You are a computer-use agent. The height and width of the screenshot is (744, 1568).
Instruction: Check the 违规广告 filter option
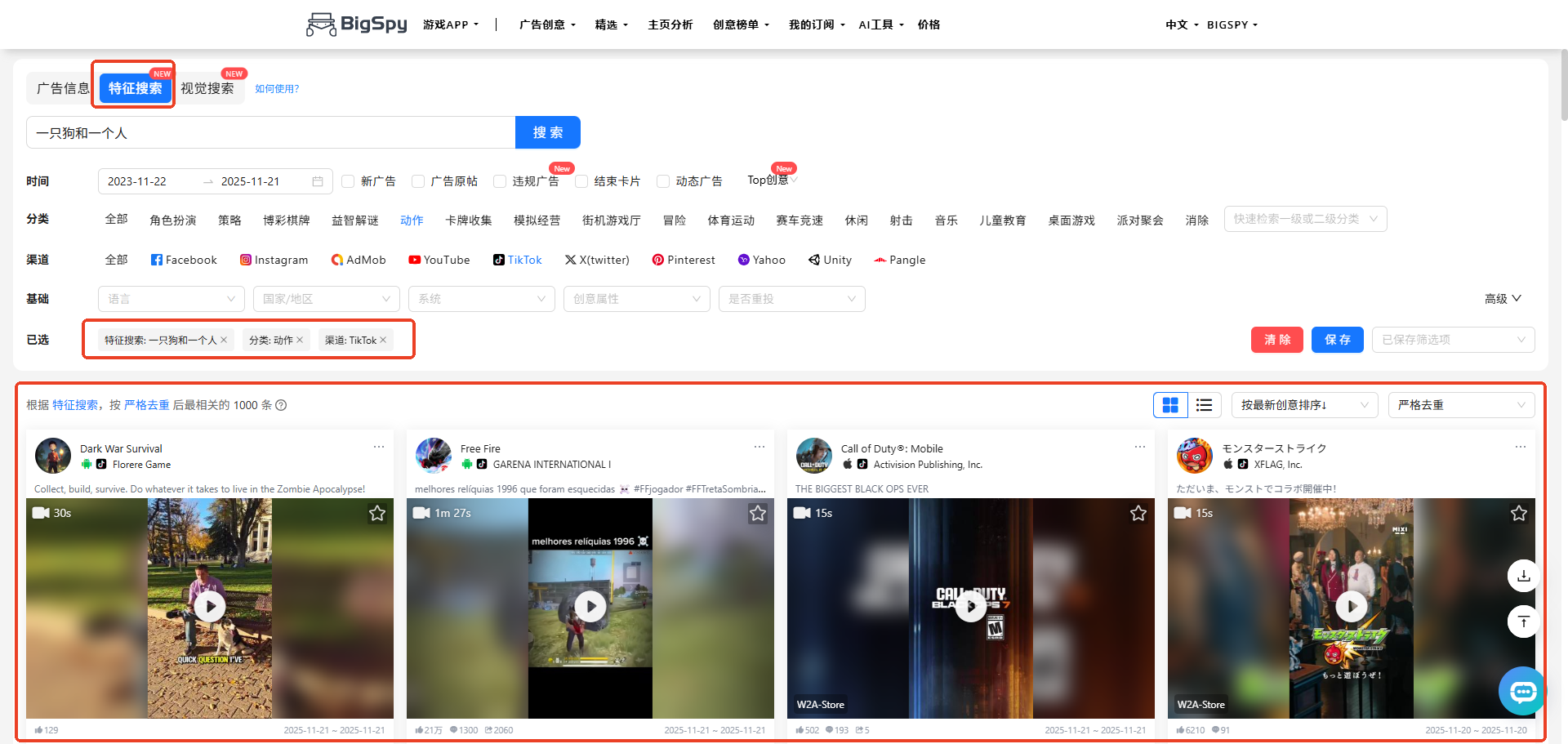(x=499, y=181)
